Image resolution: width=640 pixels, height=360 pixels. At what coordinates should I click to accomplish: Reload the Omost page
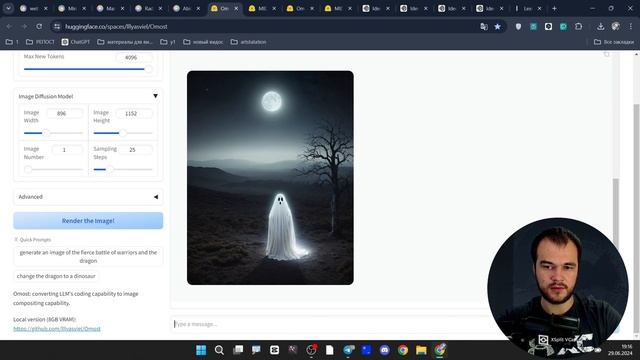(x=39, y=27)
